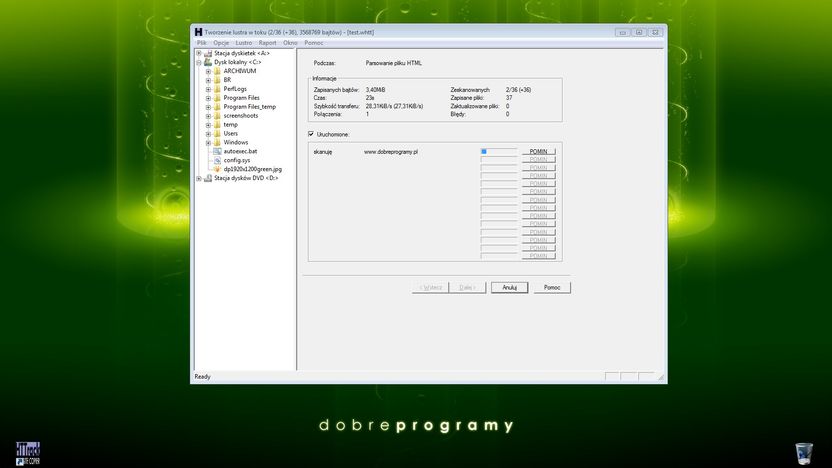Viewport: 832px width, 468px height.
Task: Expand the PerfLogs folder node
Action: click(208, 89)
